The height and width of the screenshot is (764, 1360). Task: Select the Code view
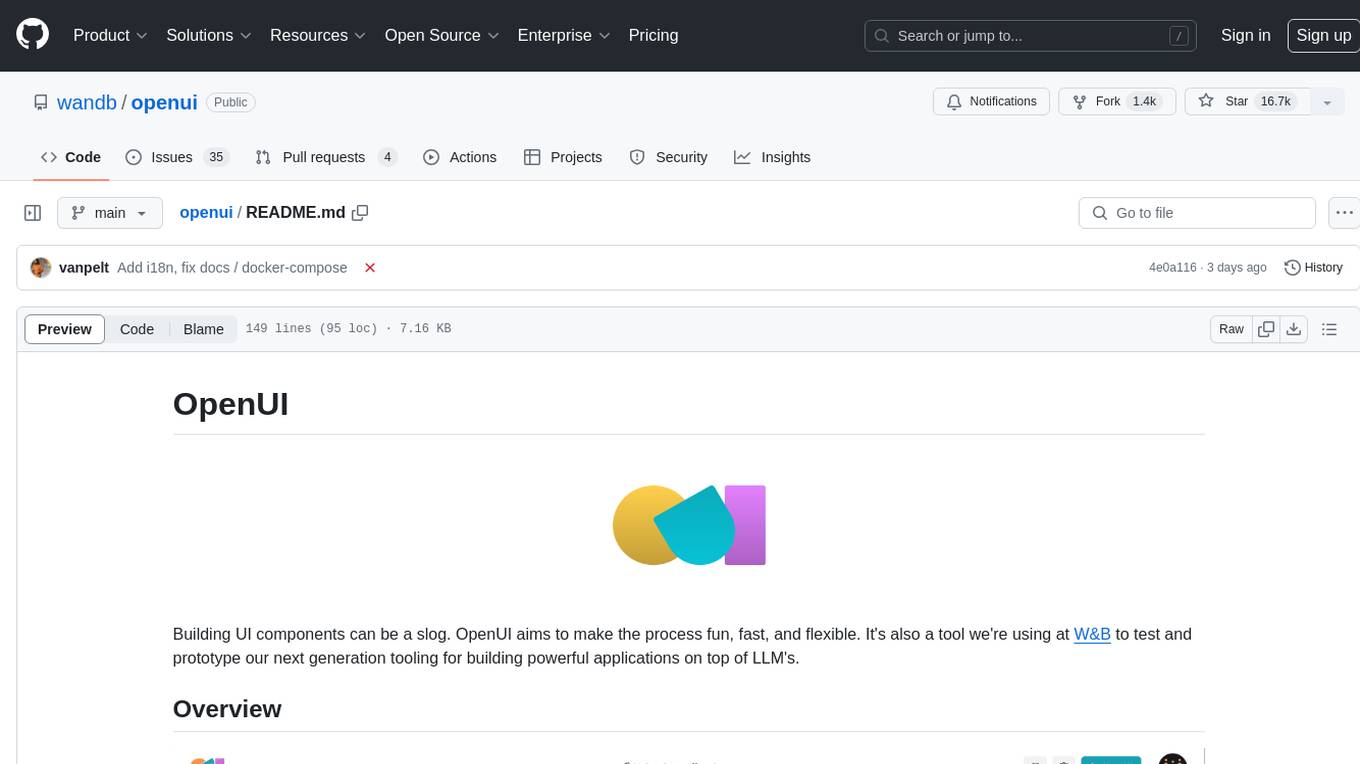point(137,329)
